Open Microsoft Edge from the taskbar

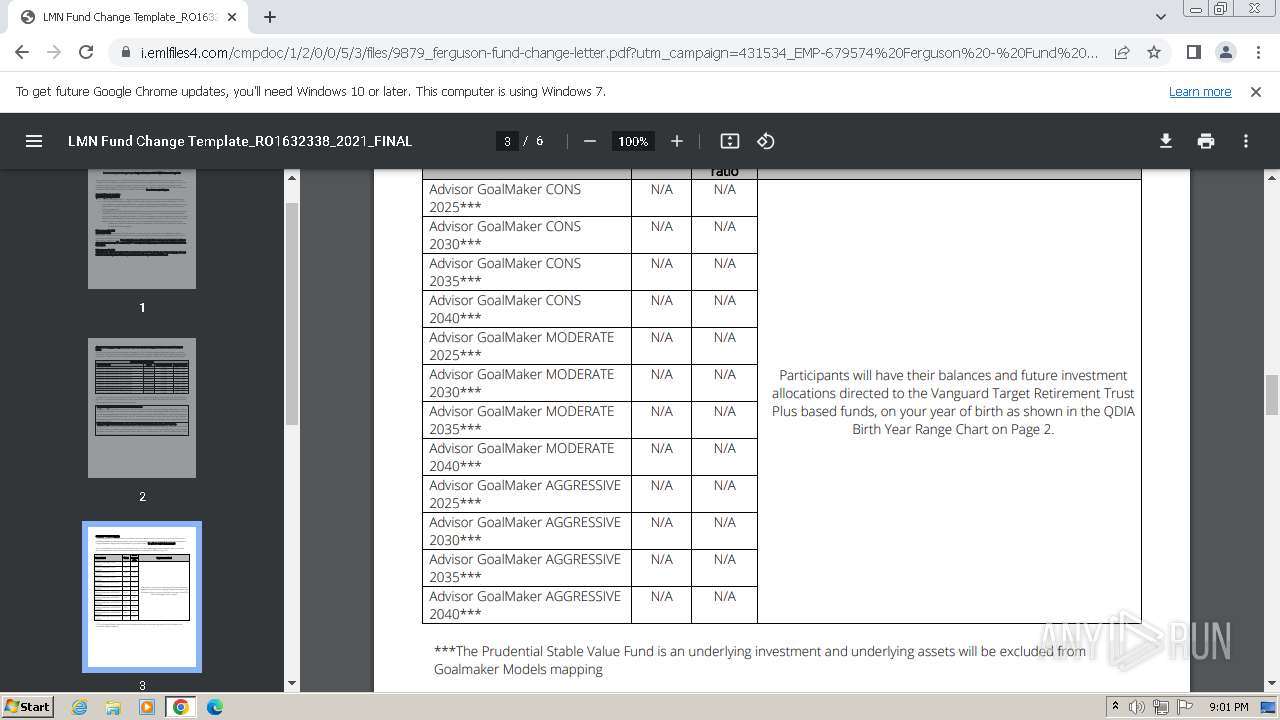pos(215,707)
